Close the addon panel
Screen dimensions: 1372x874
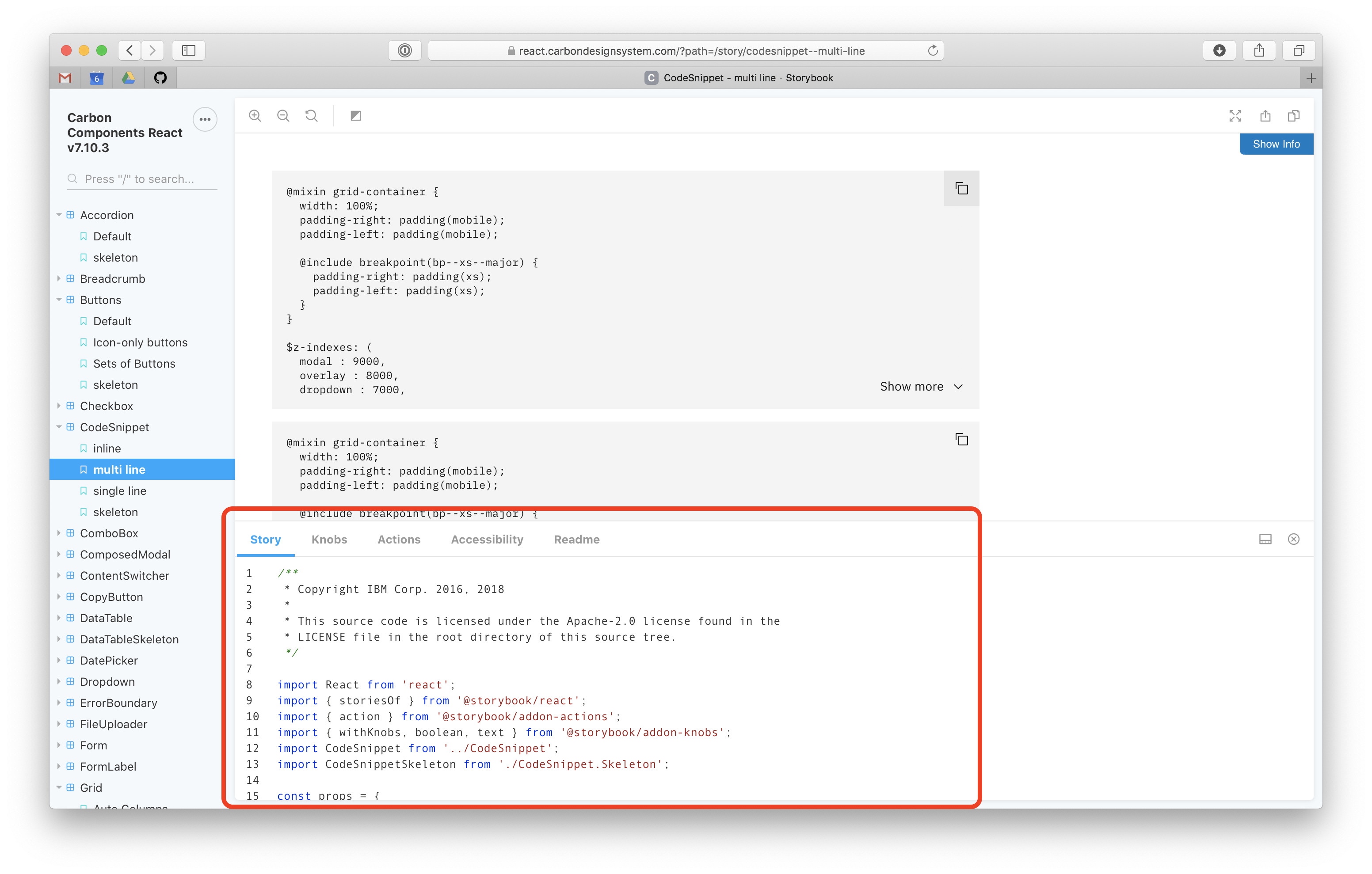pos(1294,539)
